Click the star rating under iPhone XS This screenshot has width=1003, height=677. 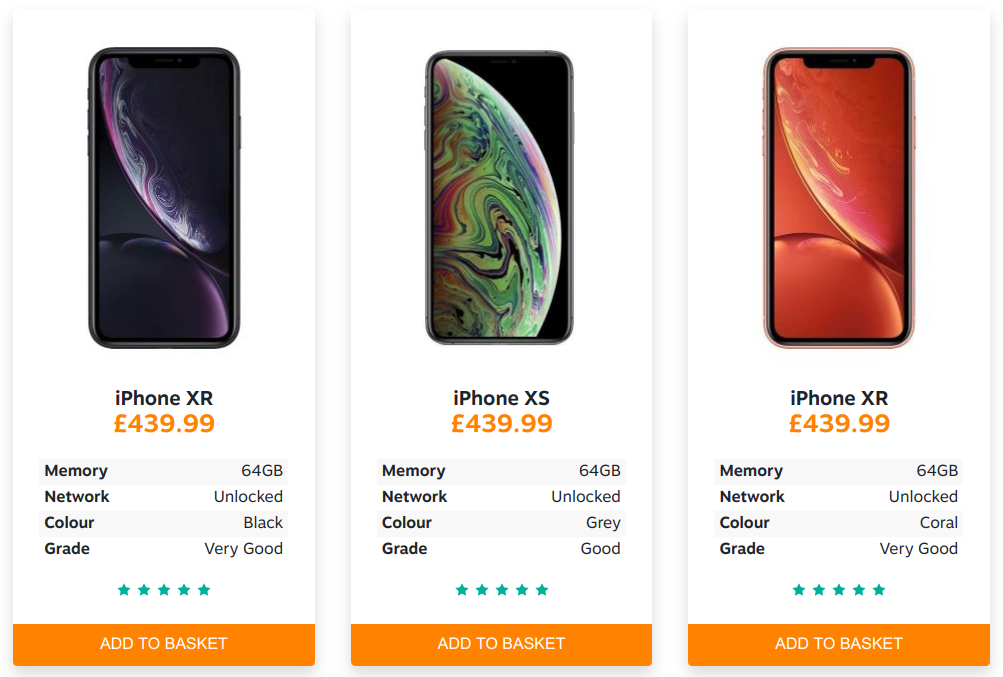pos(502,589)
